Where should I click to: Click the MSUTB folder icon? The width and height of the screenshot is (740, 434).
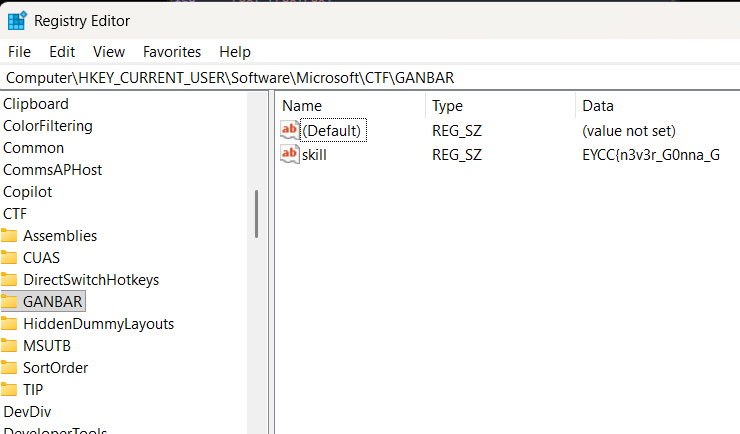(9, 346)
